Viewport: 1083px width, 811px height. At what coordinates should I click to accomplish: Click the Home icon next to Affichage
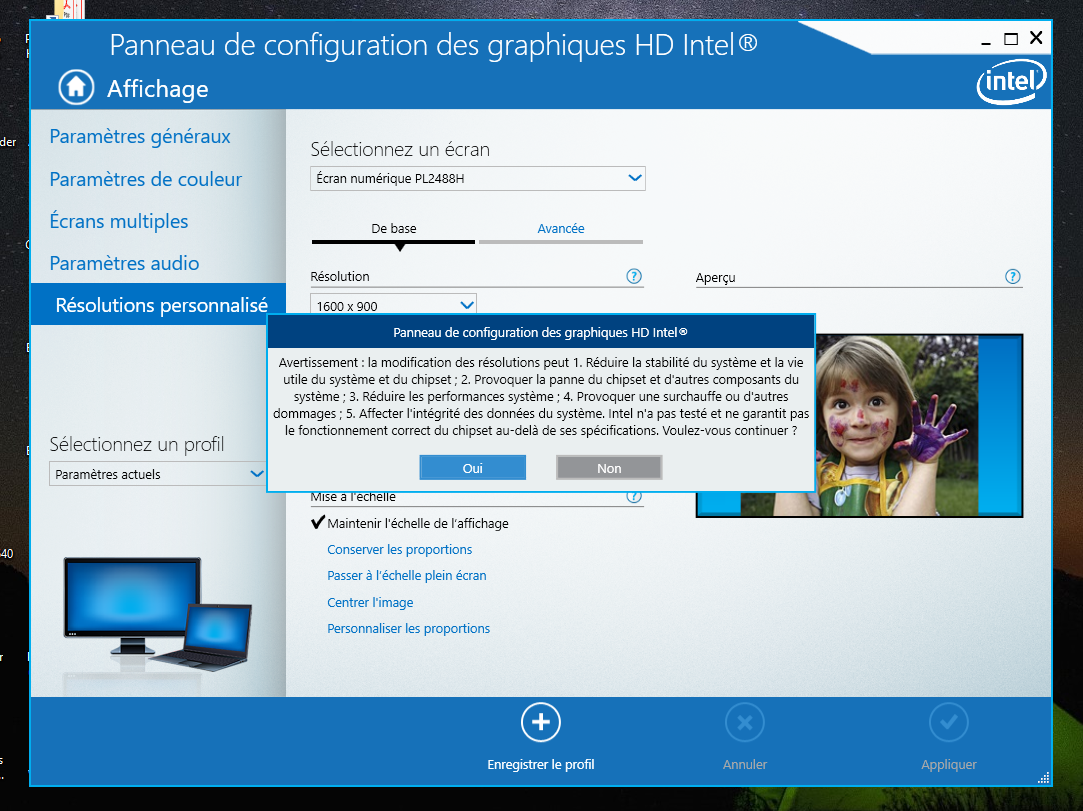click(x=76, y=88)
